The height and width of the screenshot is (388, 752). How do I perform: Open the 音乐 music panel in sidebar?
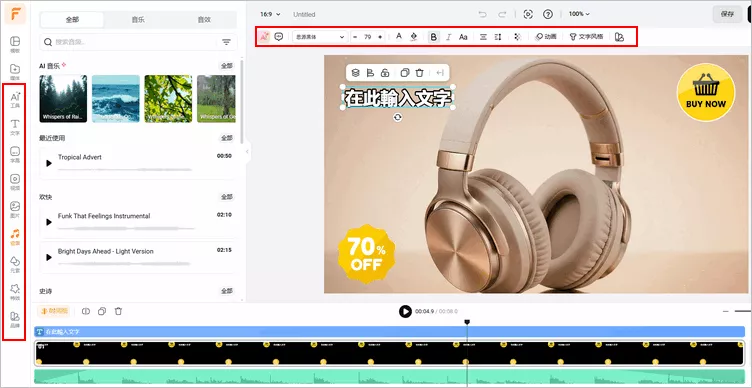[x=15, y=237]
